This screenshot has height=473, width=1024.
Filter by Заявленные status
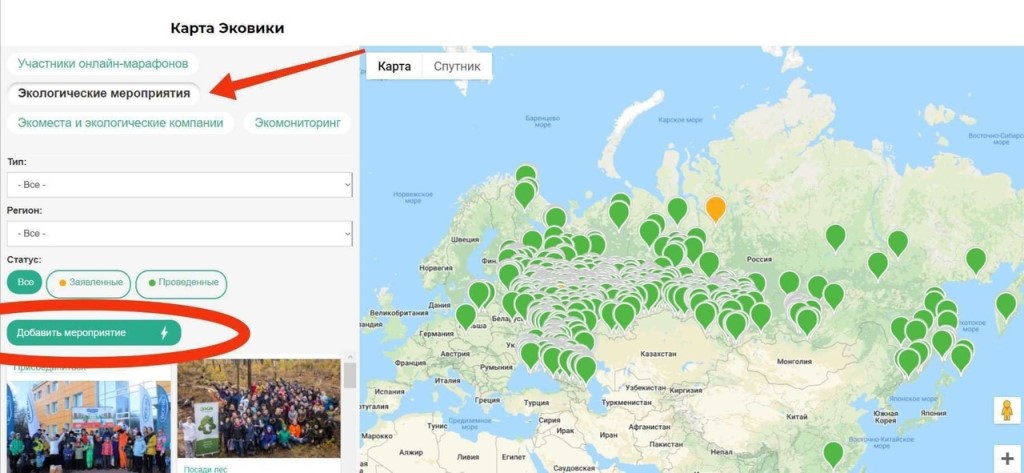pyautogui.click(x=89, y=283)
